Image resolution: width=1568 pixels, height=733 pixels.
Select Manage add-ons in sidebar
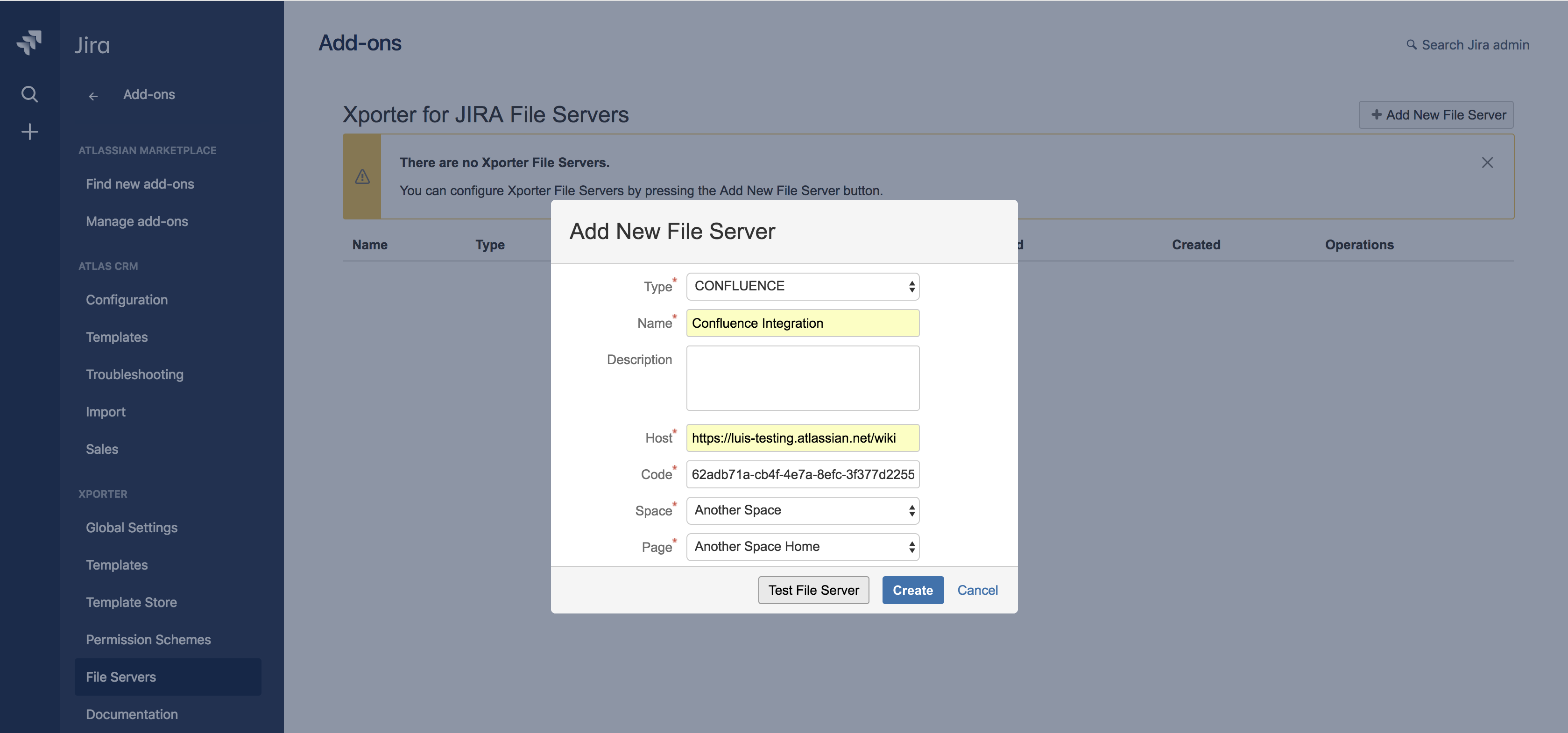136,221
